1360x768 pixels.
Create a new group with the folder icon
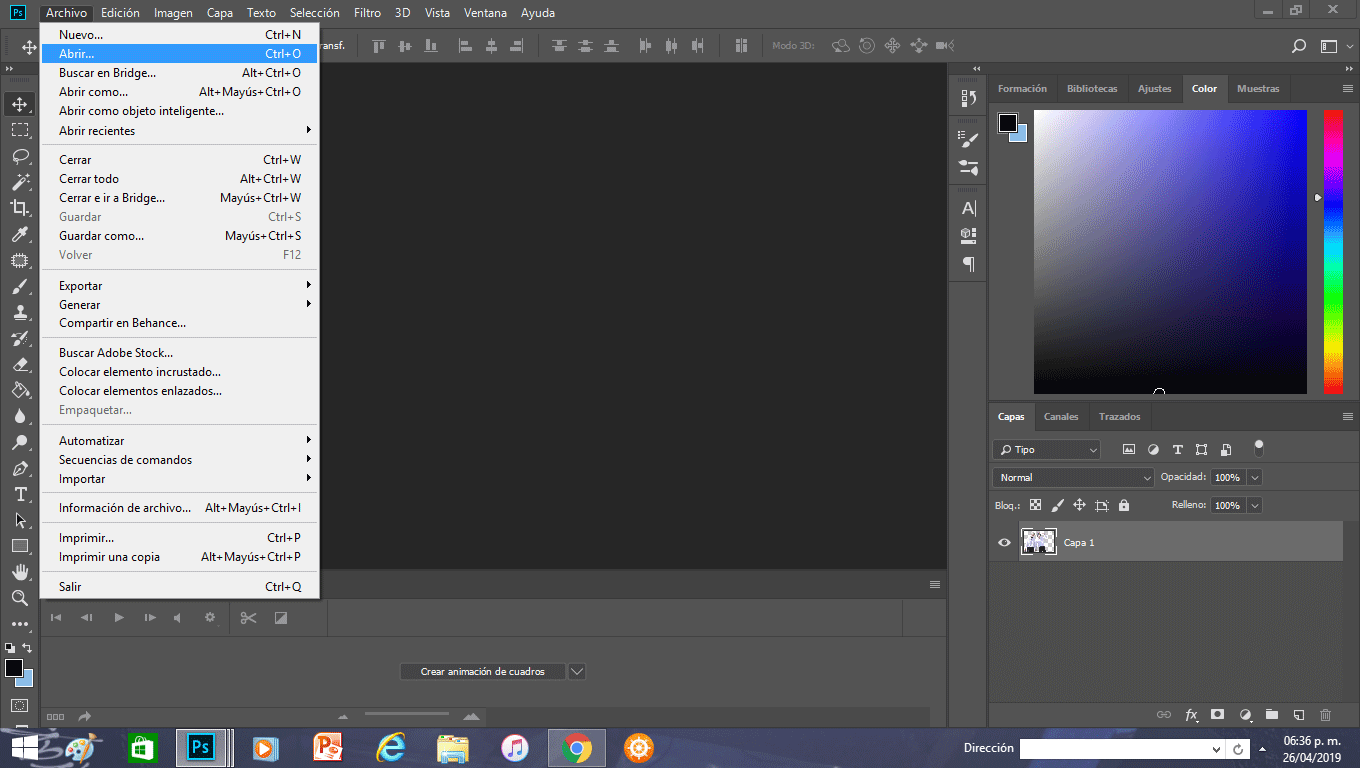click(1272, 715)
